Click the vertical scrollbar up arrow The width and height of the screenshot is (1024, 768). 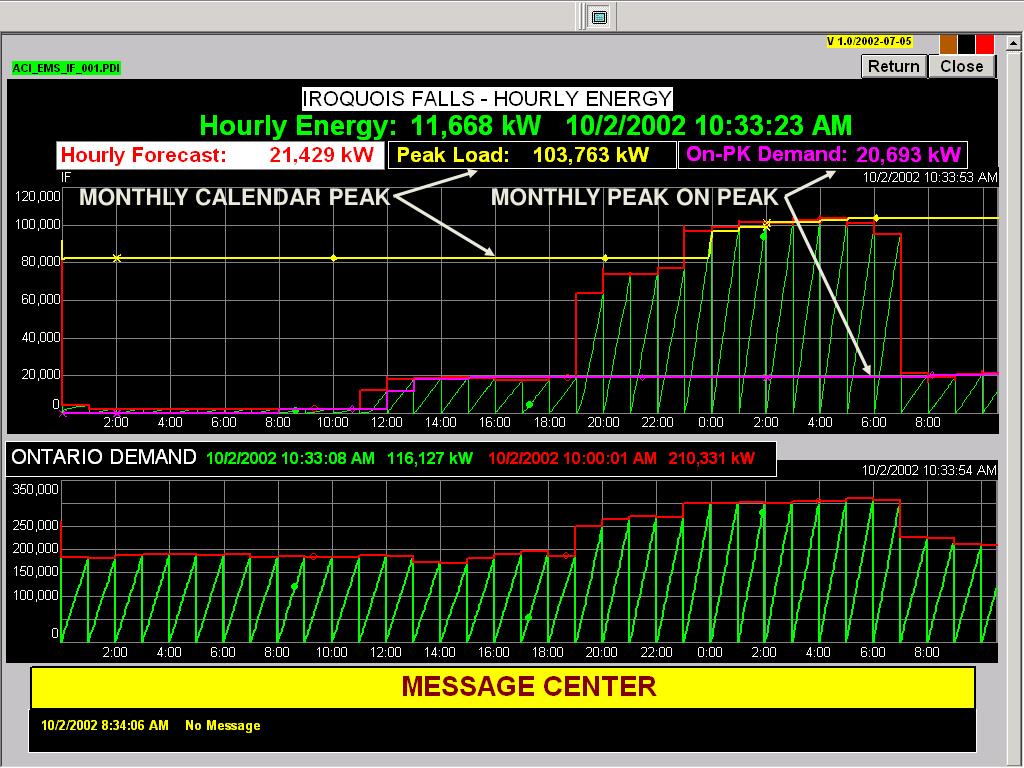point(1014,43)
